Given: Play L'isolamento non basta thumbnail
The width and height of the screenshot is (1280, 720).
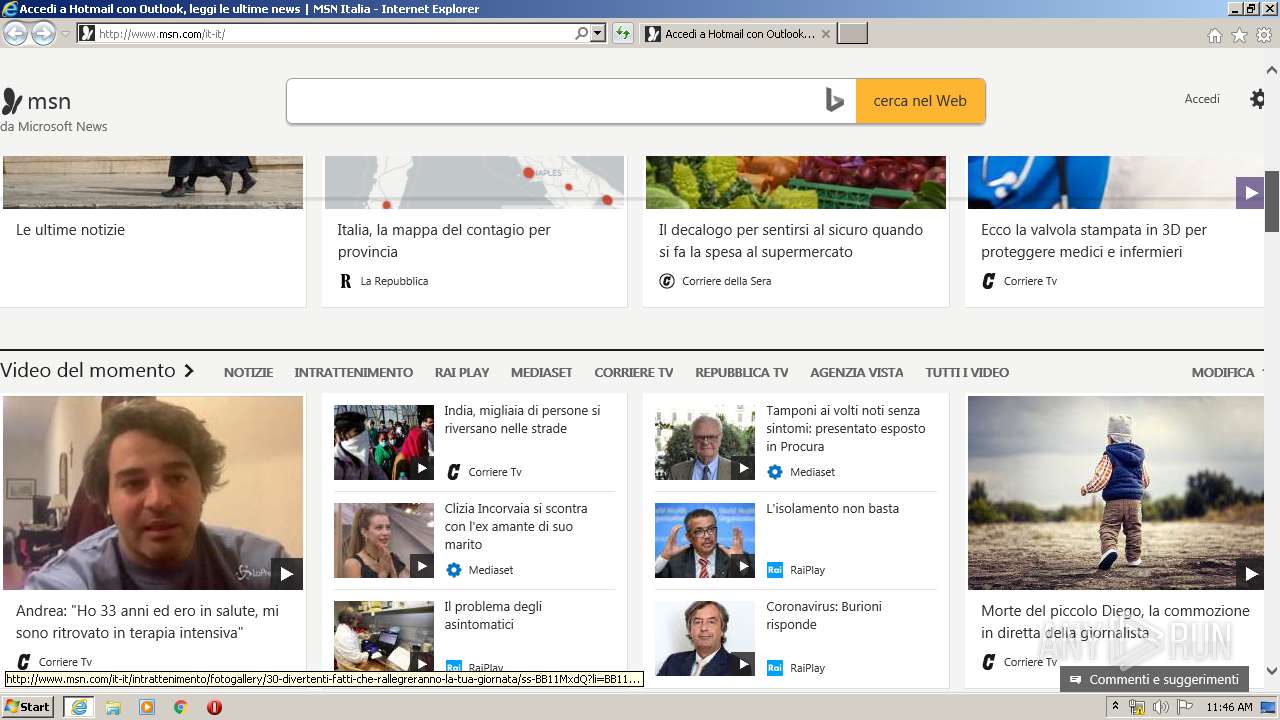Looking at the screenshot, I should click(705, 540).
